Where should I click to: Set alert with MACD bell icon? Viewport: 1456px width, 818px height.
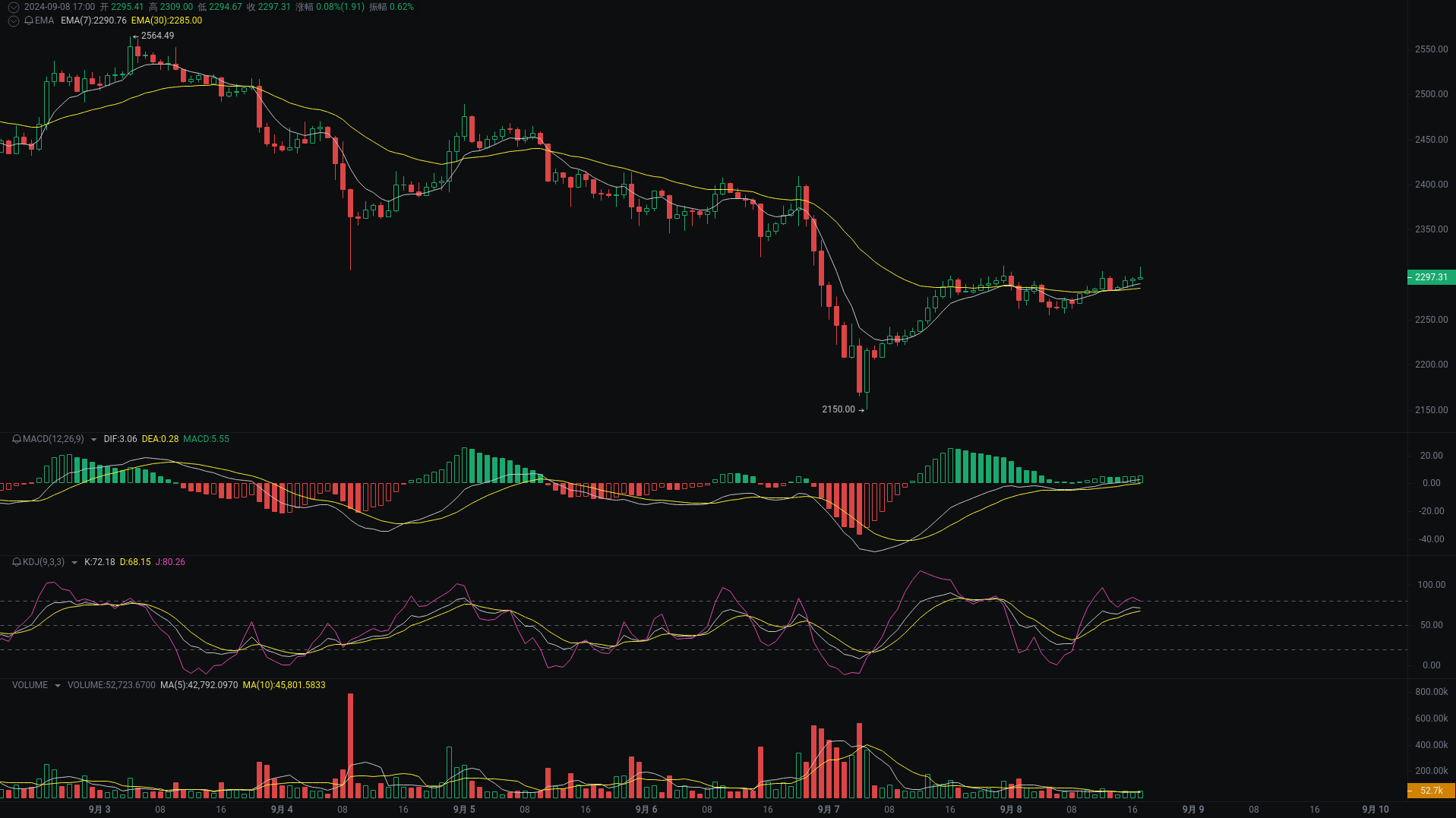pos(17,439)
